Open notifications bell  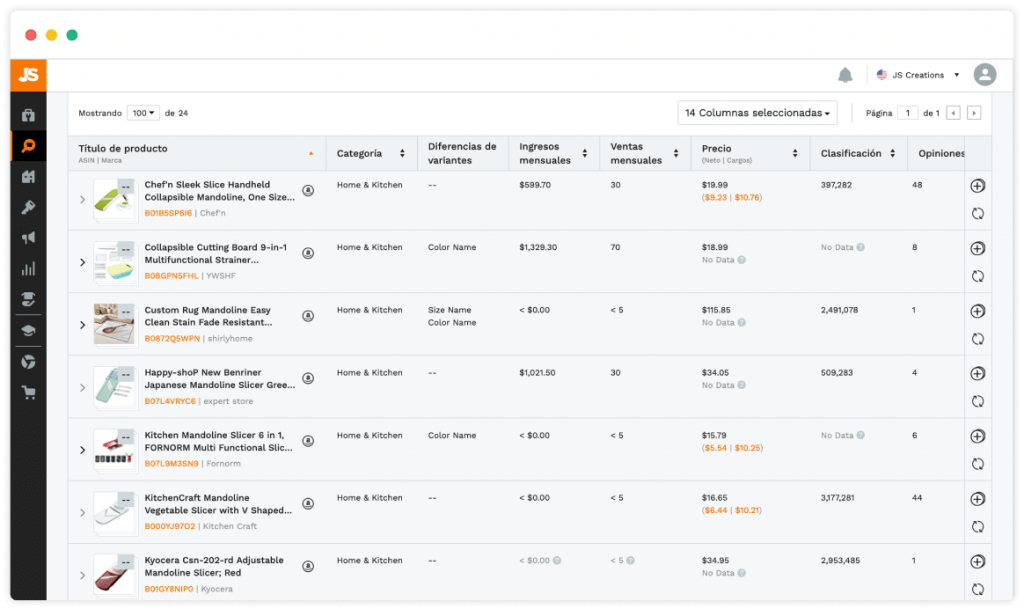pos(845,75)
